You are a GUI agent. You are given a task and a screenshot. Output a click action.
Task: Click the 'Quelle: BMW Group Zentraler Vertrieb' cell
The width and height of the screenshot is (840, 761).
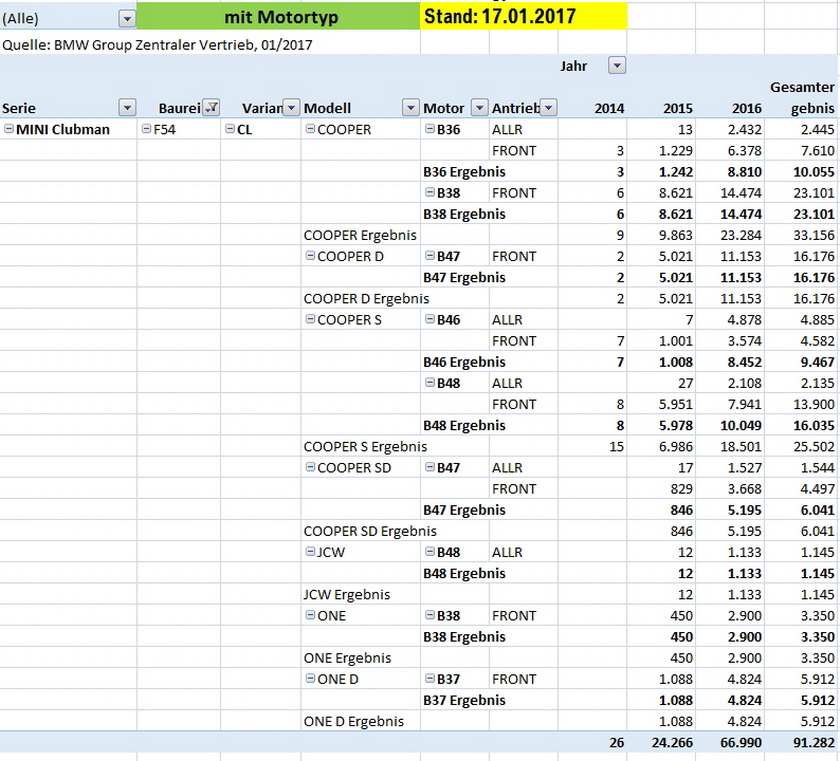[158, 45]
